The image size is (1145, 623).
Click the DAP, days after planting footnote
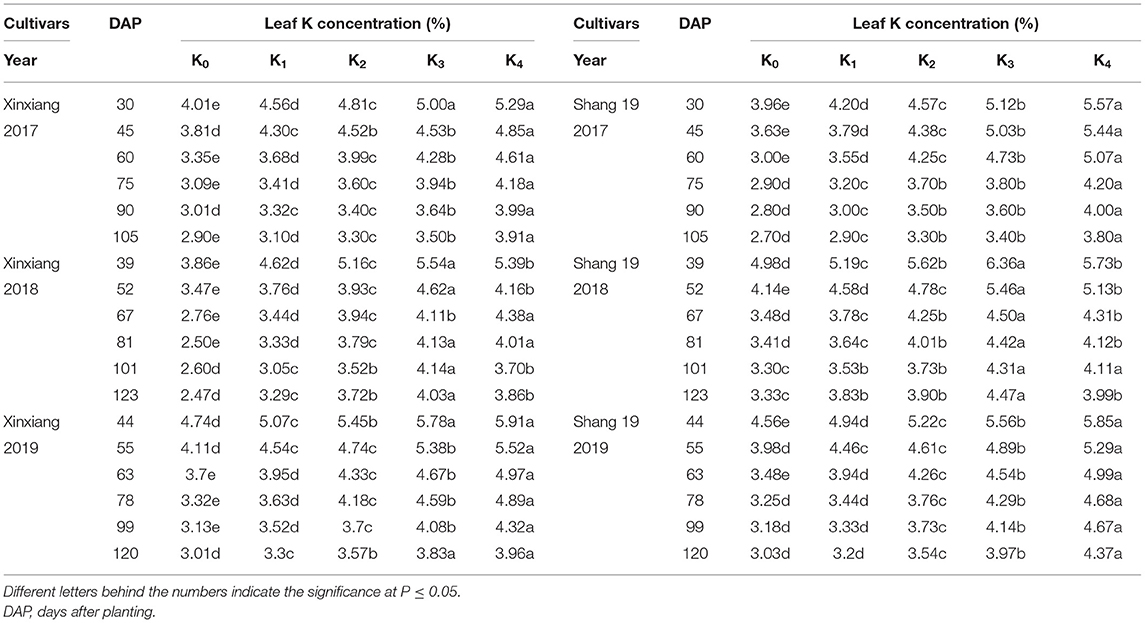pos(80,612)
